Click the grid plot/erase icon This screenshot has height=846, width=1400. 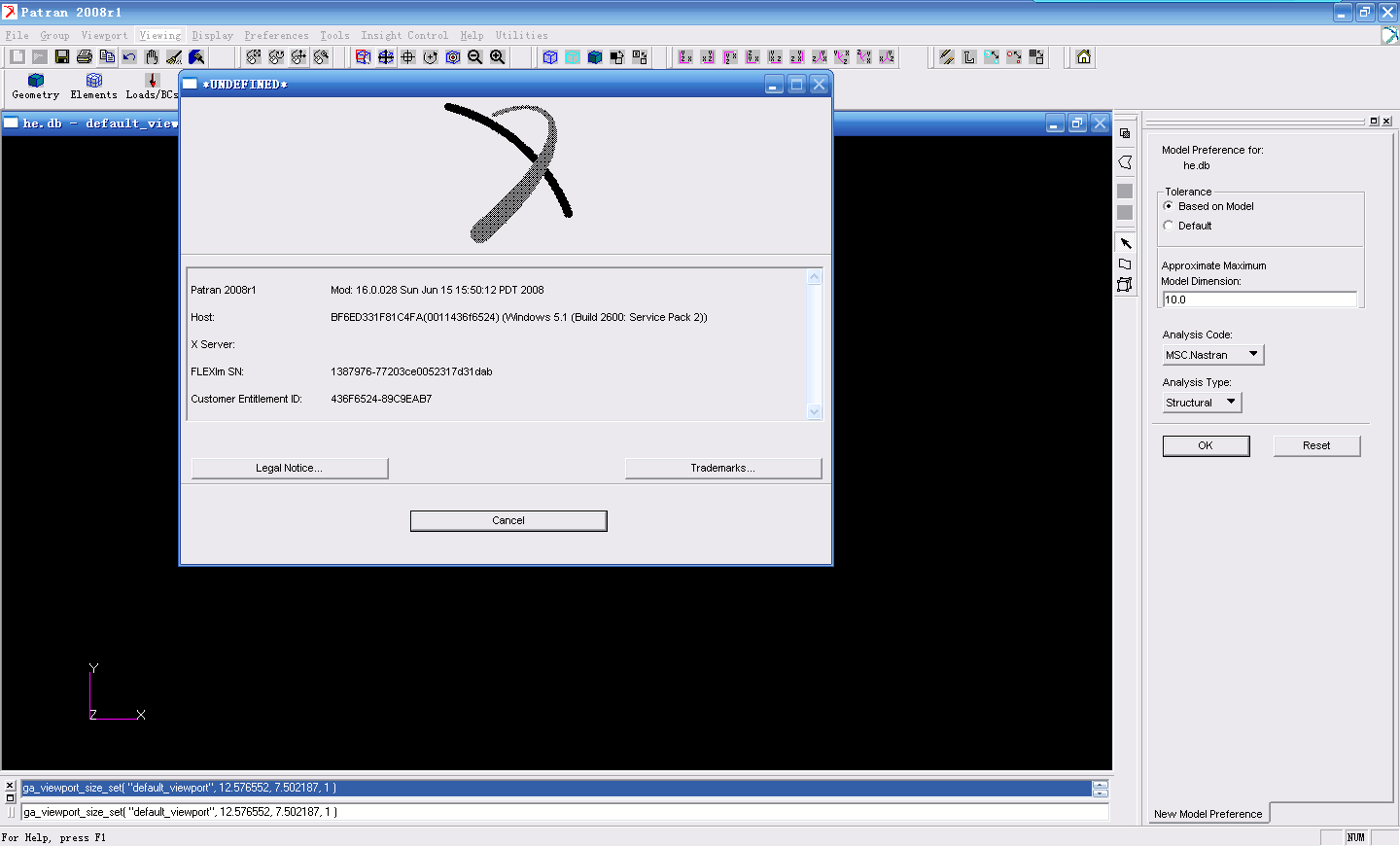pos(1036,57)
